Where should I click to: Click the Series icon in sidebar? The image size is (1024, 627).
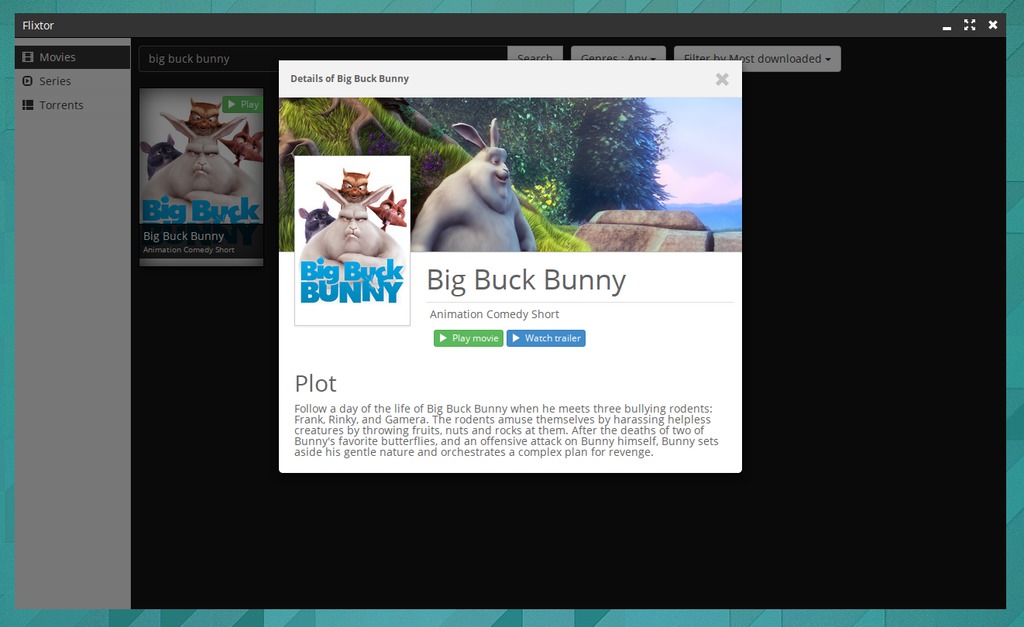tap(28, 81)
